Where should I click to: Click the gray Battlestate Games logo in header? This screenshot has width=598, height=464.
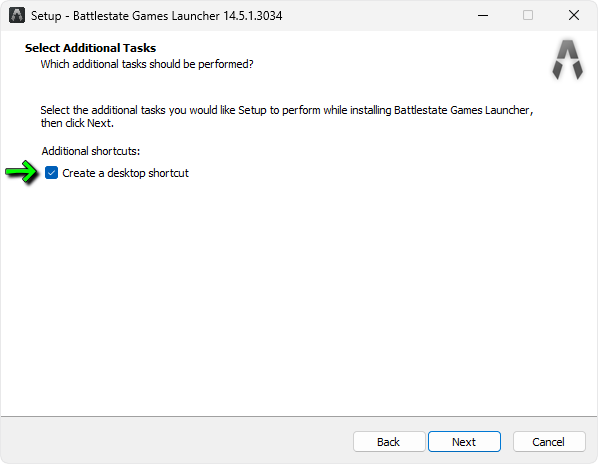click(567, 59)
